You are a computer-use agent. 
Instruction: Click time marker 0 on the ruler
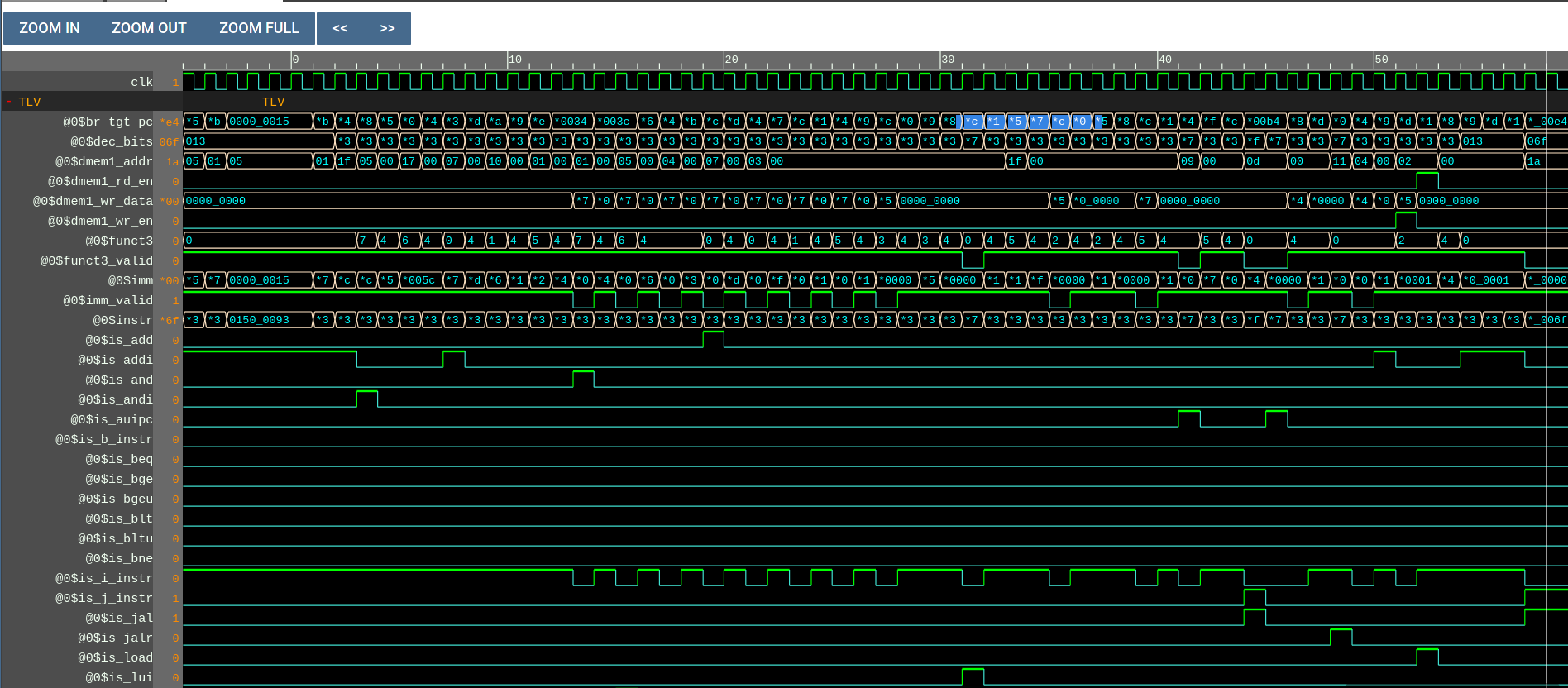pyautogui.click(x=295, y=60)
